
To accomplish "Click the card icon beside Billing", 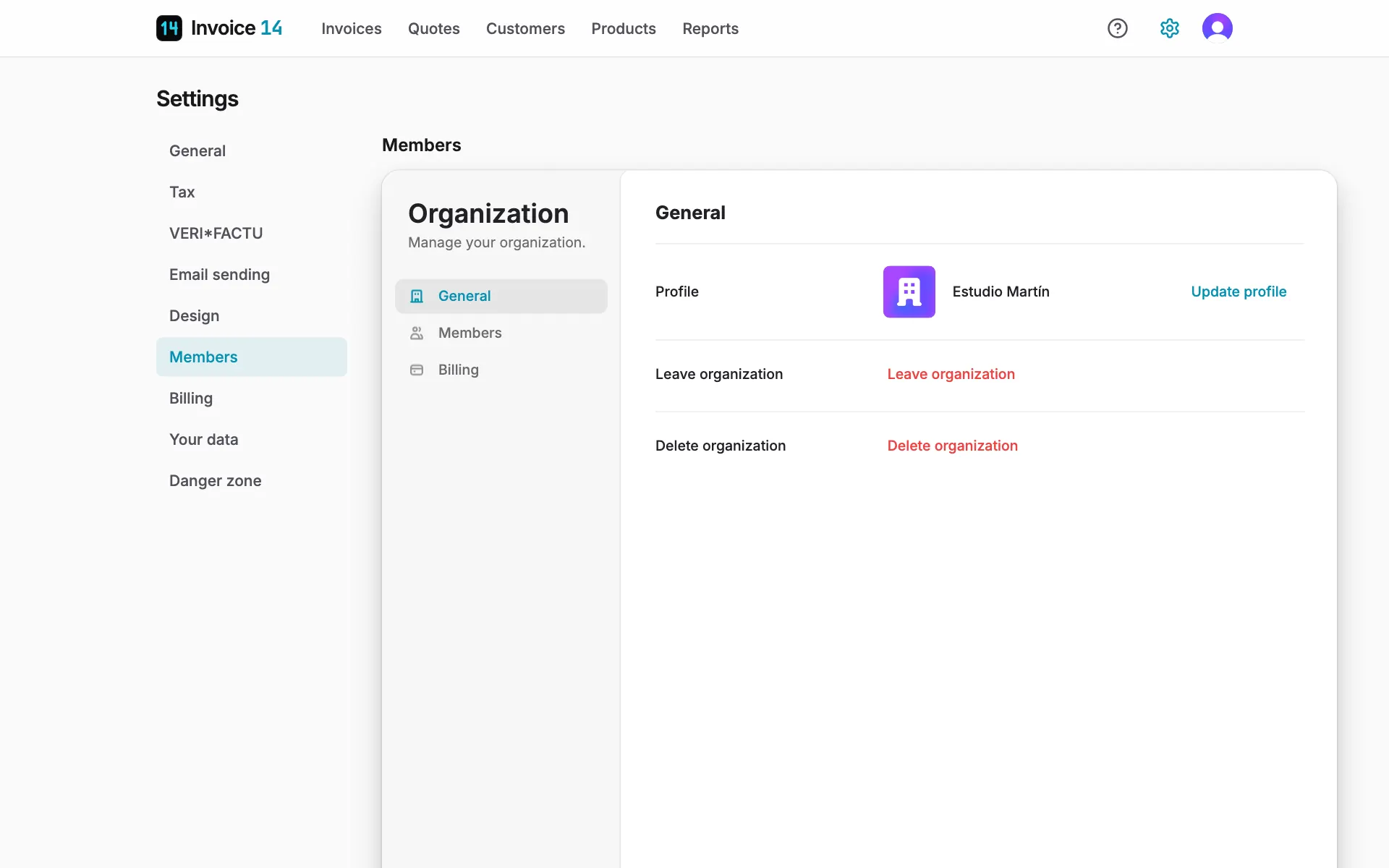I will tap(417, 370).
